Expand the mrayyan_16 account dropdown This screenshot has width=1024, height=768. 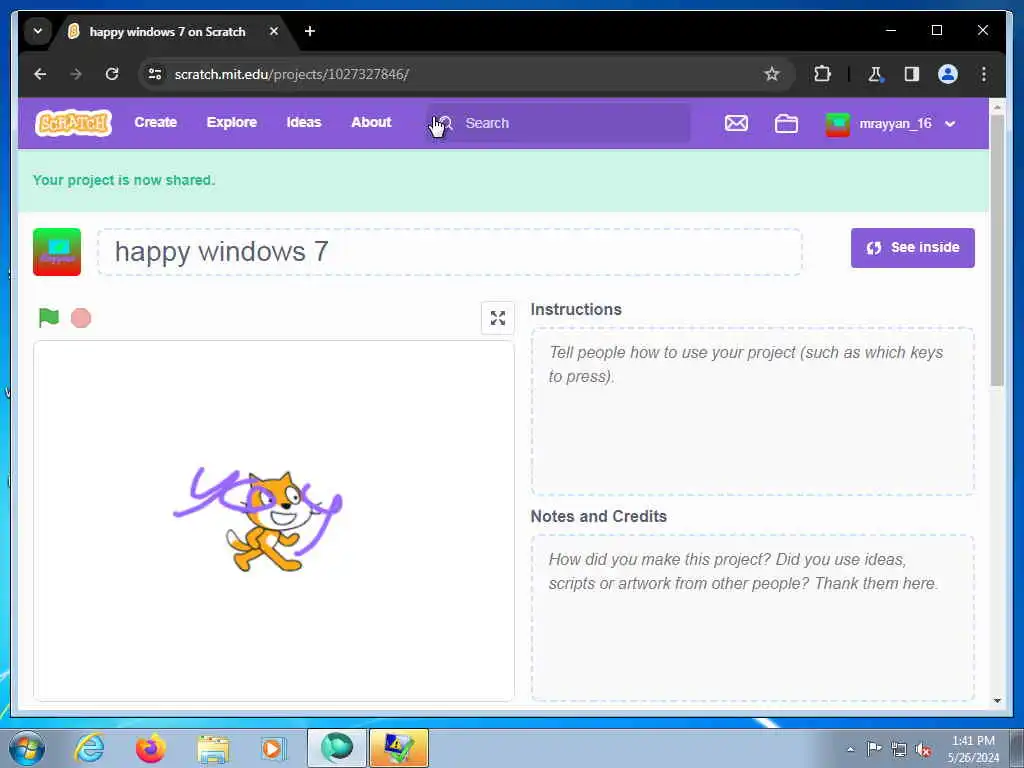click(x=950, y=123)
